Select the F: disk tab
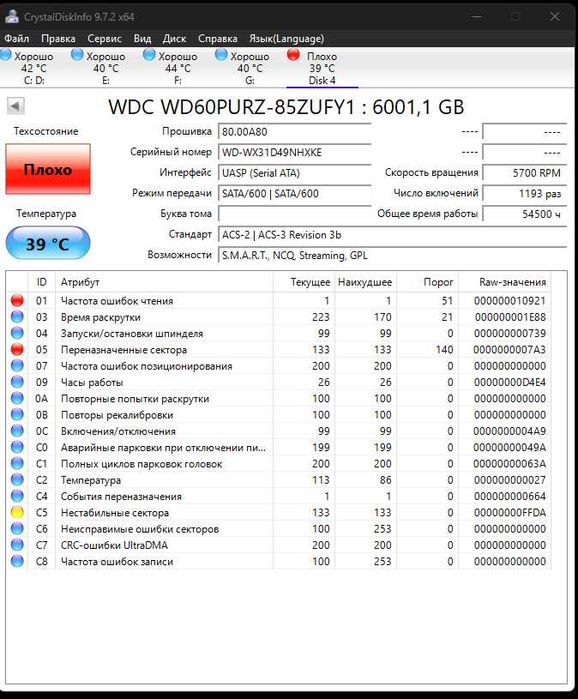 point(178,68)
